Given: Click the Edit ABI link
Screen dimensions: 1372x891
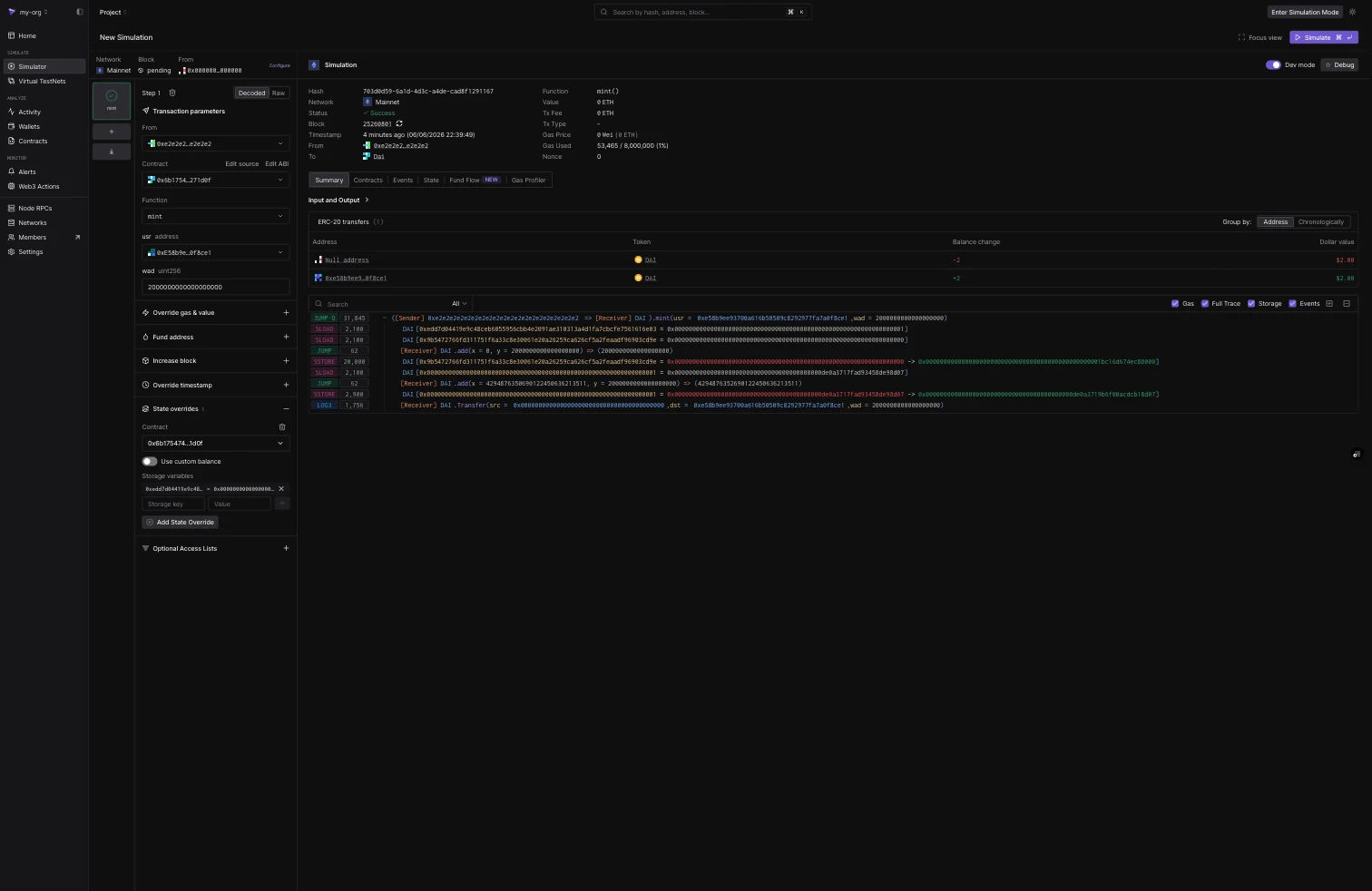Looking at the screenshot, I should [277, 163].
